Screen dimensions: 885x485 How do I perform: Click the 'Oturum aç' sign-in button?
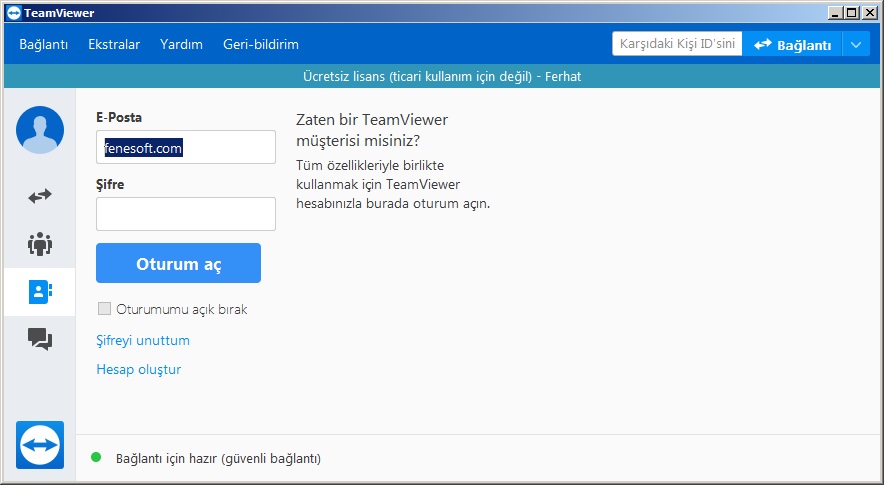[x=178, y=263]
